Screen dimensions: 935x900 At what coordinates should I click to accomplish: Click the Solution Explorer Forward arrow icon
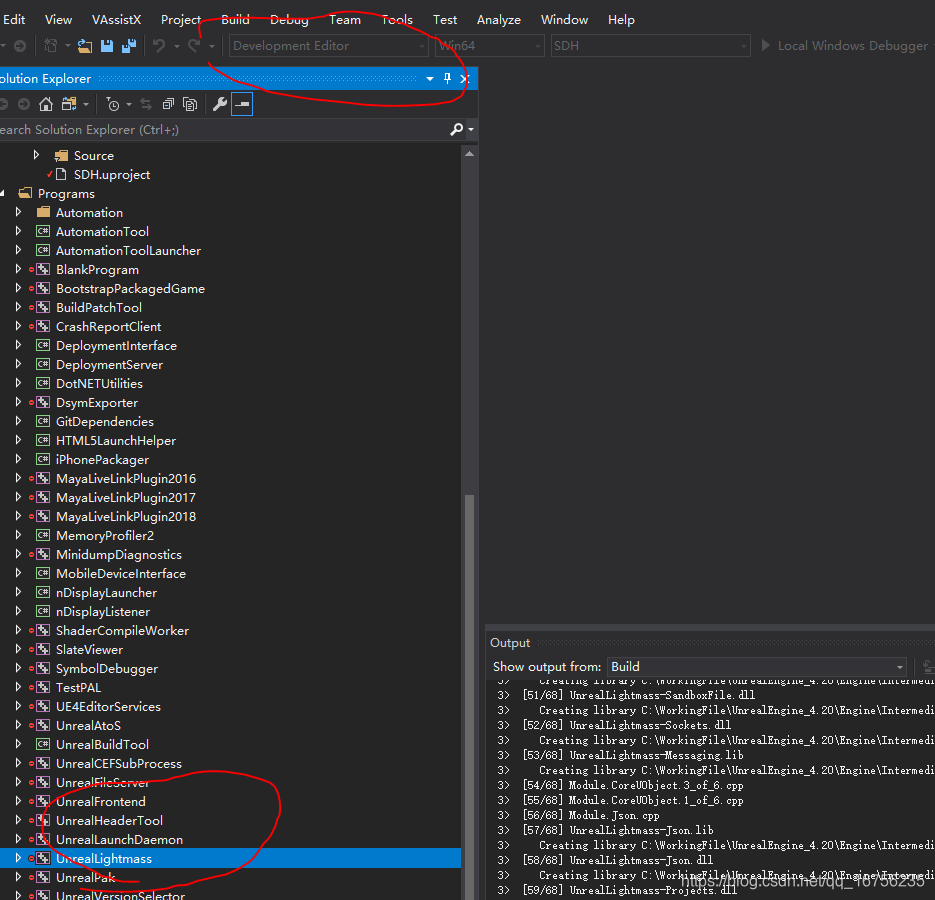(24, 104)
